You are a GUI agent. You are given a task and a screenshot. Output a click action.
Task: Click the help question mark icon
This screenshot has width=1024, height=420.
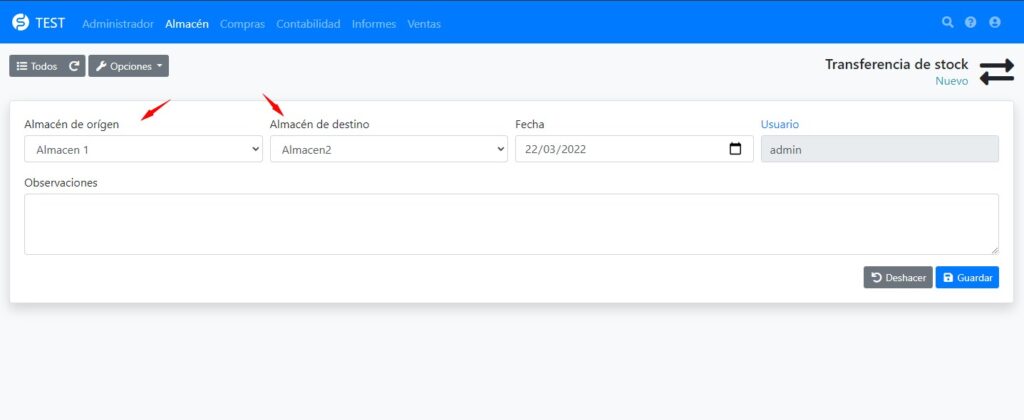pos(971,22)
